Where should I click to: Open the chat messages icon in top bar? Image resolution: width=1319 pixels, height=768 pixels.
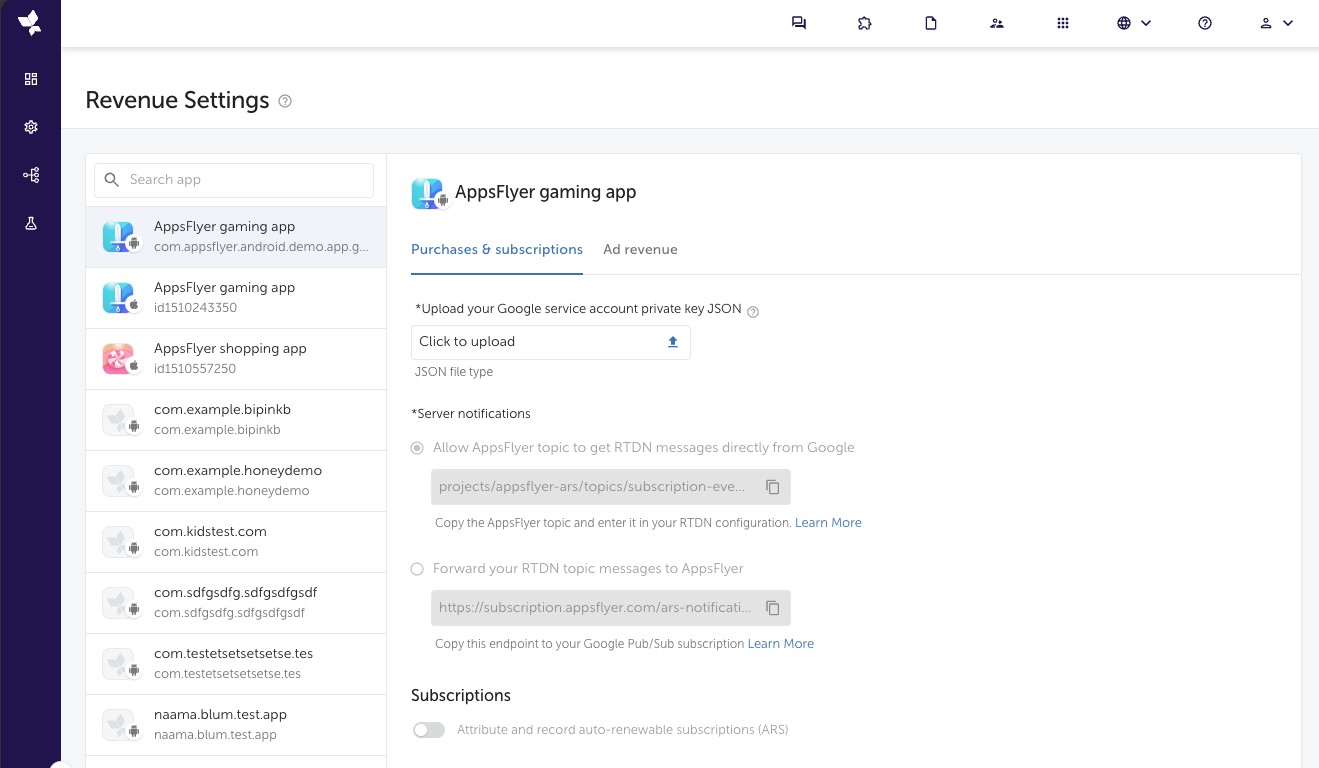(x=799, y=23)
